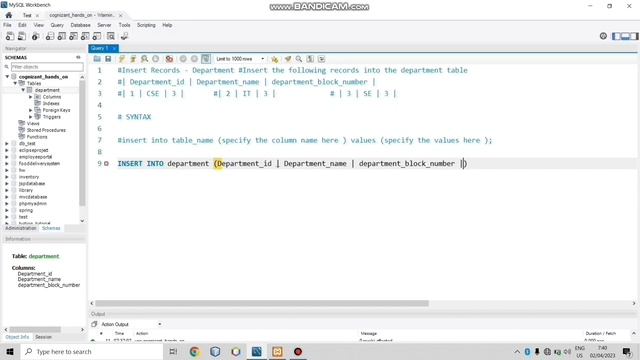Toggle the sidebar panel visibility

616,36
